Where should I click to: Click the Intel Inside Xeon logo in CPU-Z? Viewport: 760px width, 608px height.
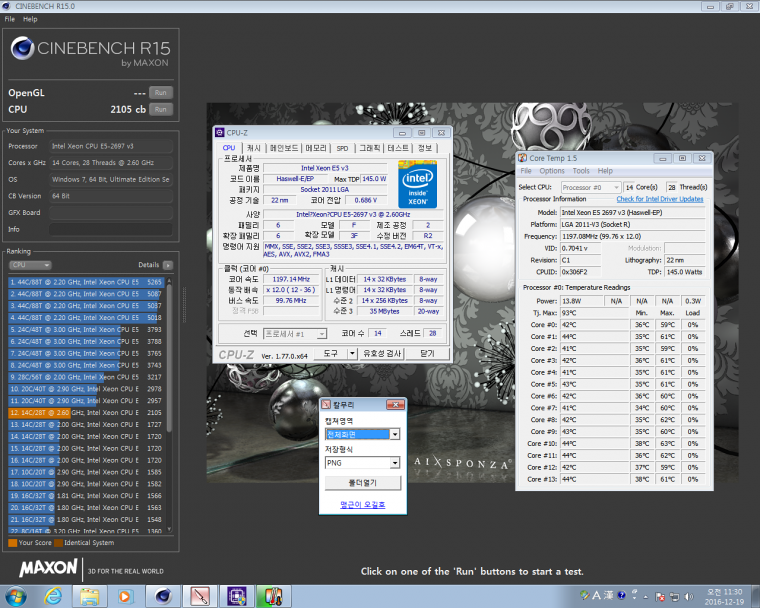point(417,185)
